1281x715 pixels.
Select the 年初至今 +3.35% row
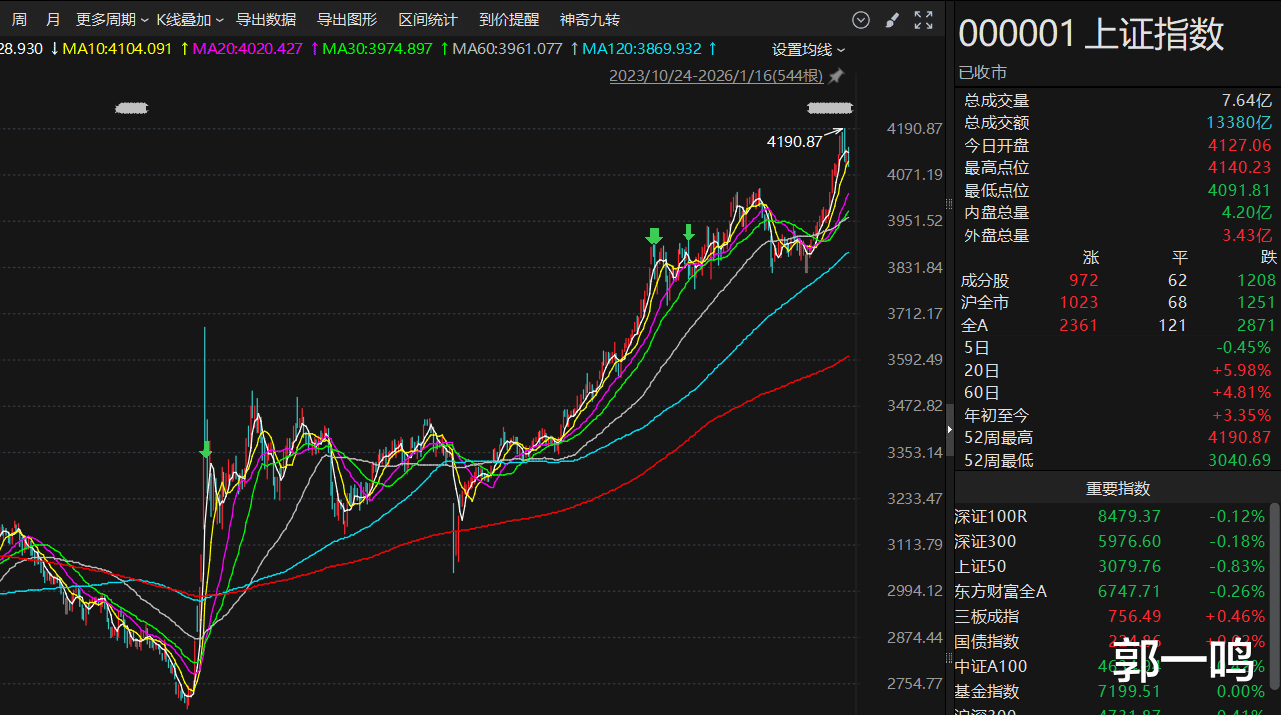coord(1117,415)
